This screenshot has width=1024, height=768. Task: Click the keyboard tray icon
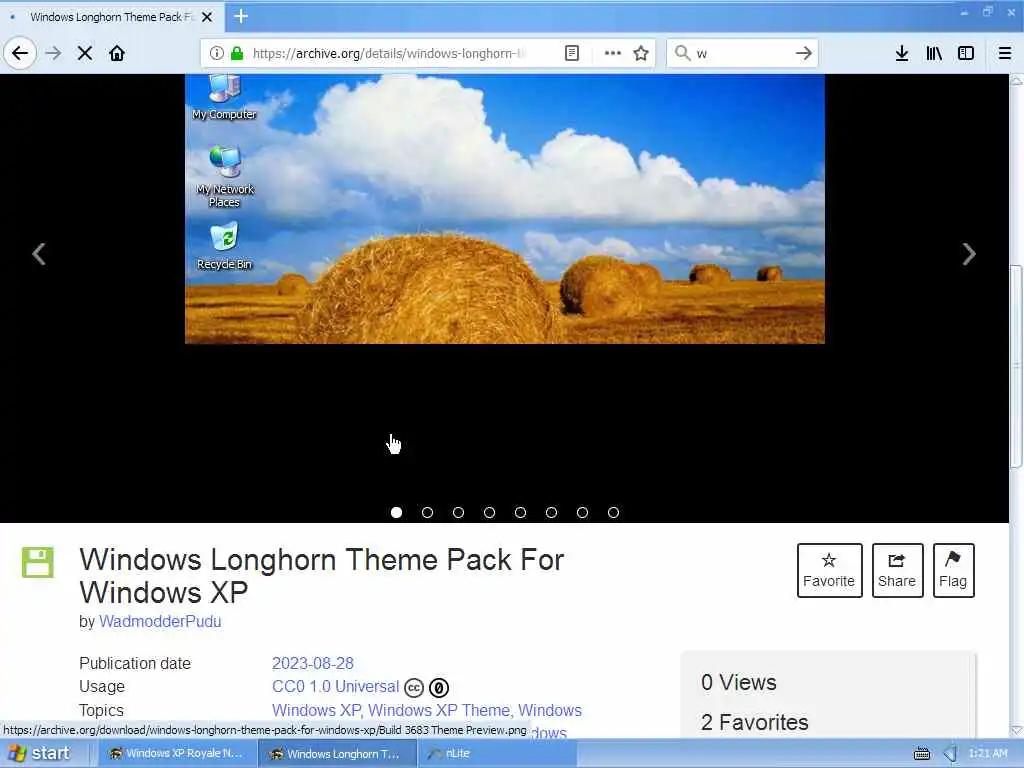(921, 754)
